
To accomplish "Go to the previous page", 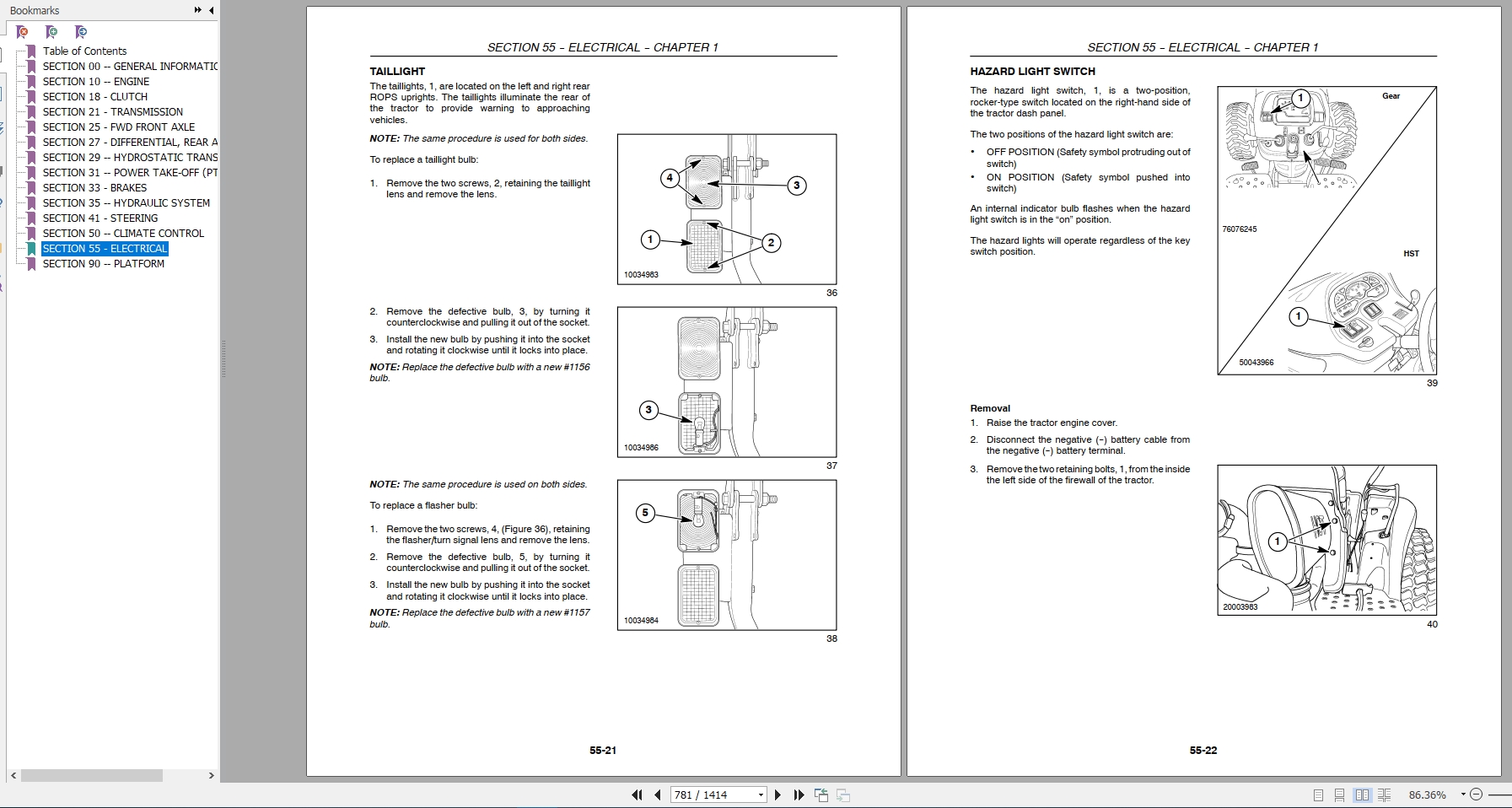I will 658,795.
